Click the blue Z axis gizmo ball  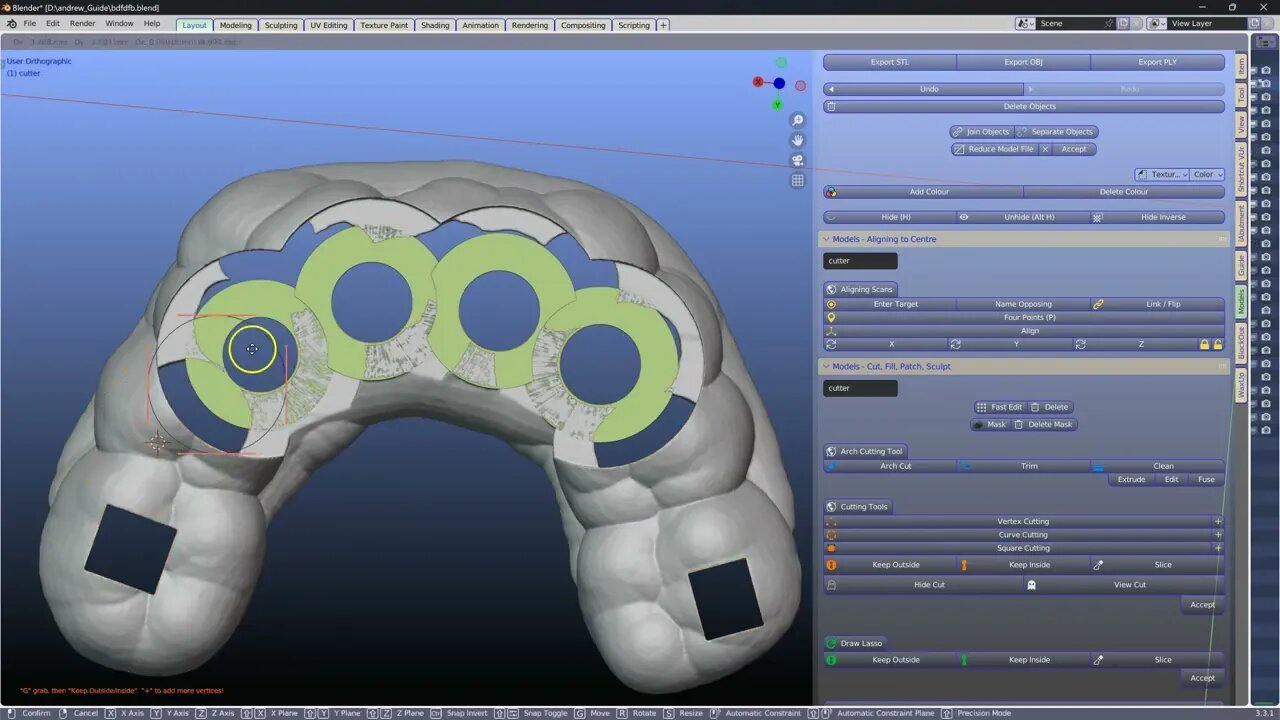point(779,83)
